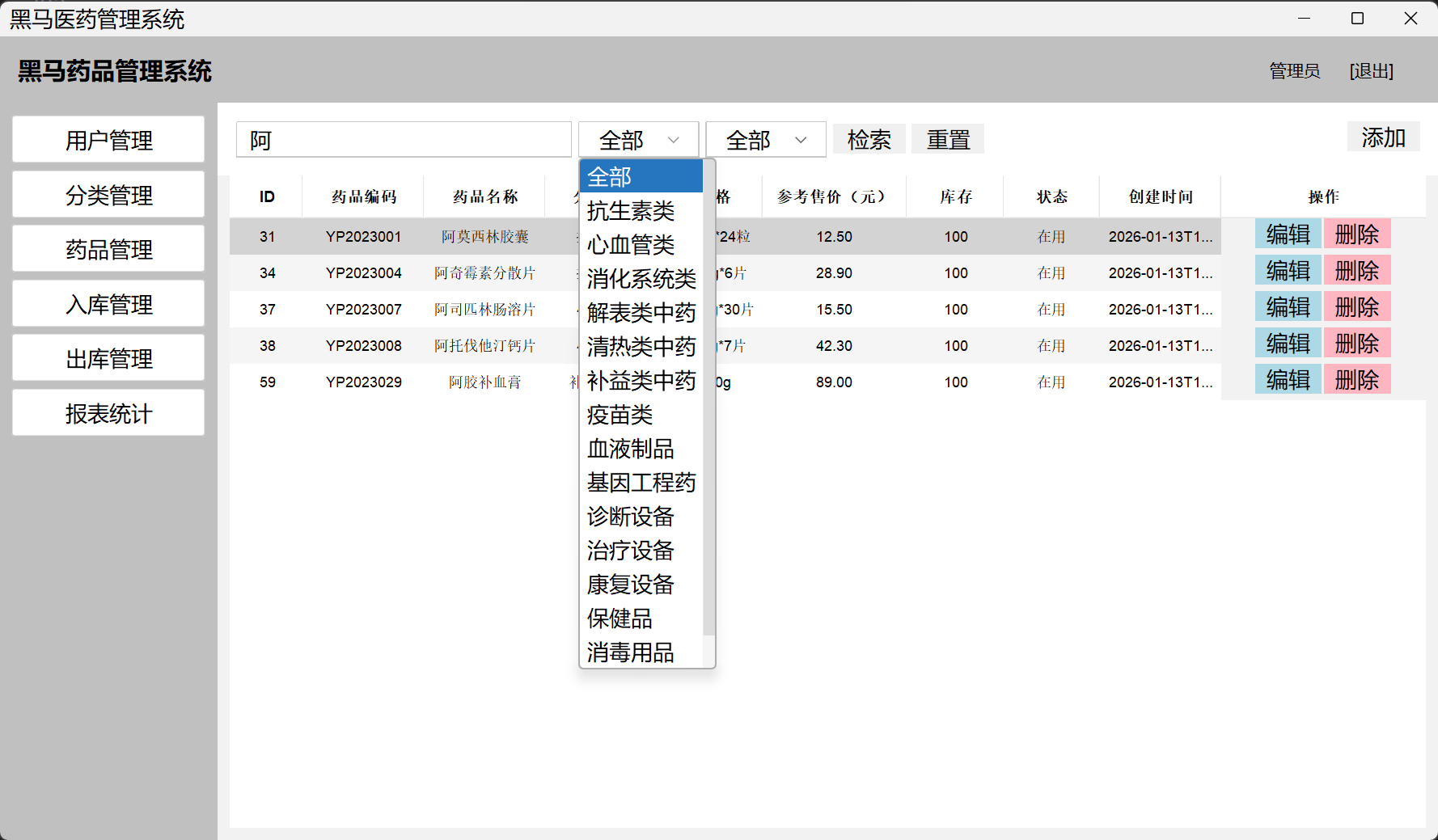Select 保健品 in the dropdown list

coord(620,618)
